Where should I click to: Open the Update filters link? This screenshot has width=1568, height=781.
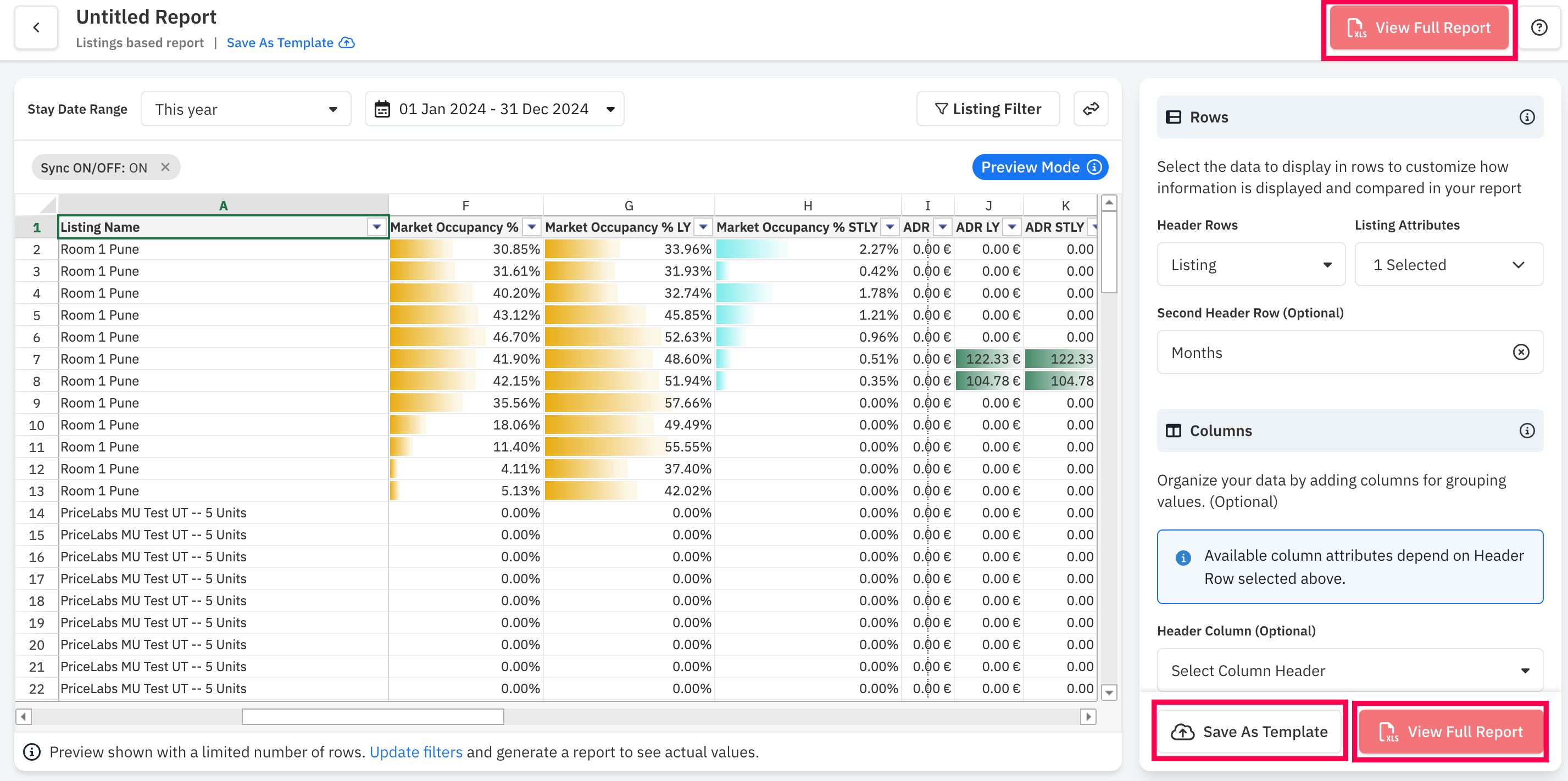(x=416, y=752)
